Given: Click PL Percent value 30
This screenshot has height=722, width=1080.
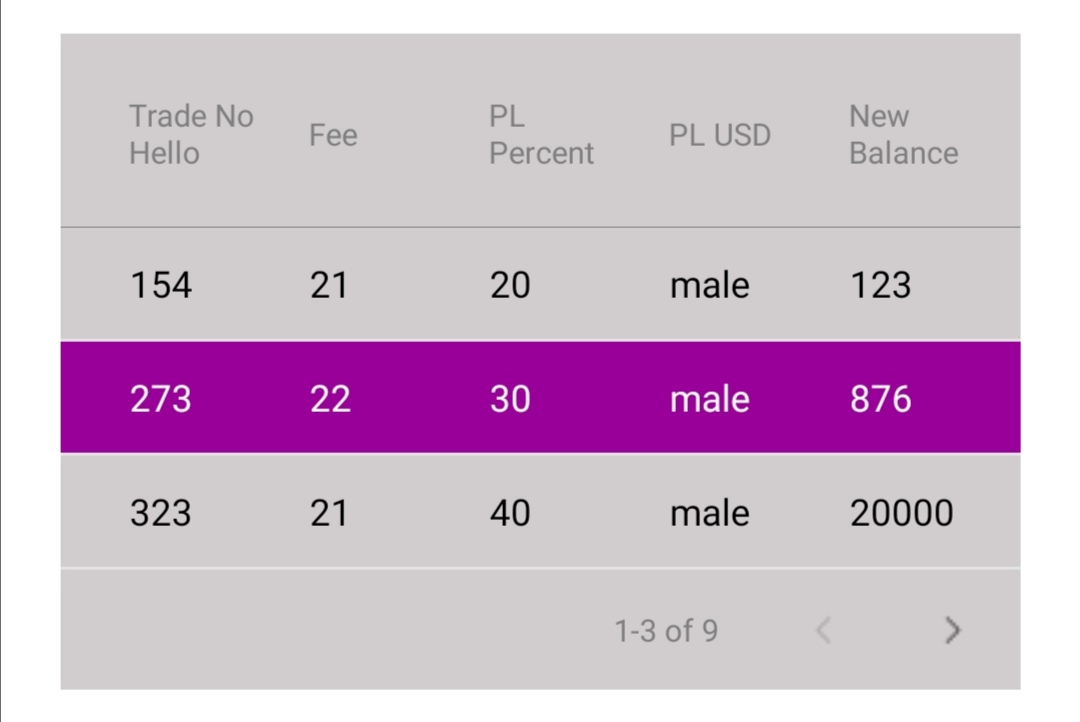Looking at the screenshot, I should tap(510, 399).
